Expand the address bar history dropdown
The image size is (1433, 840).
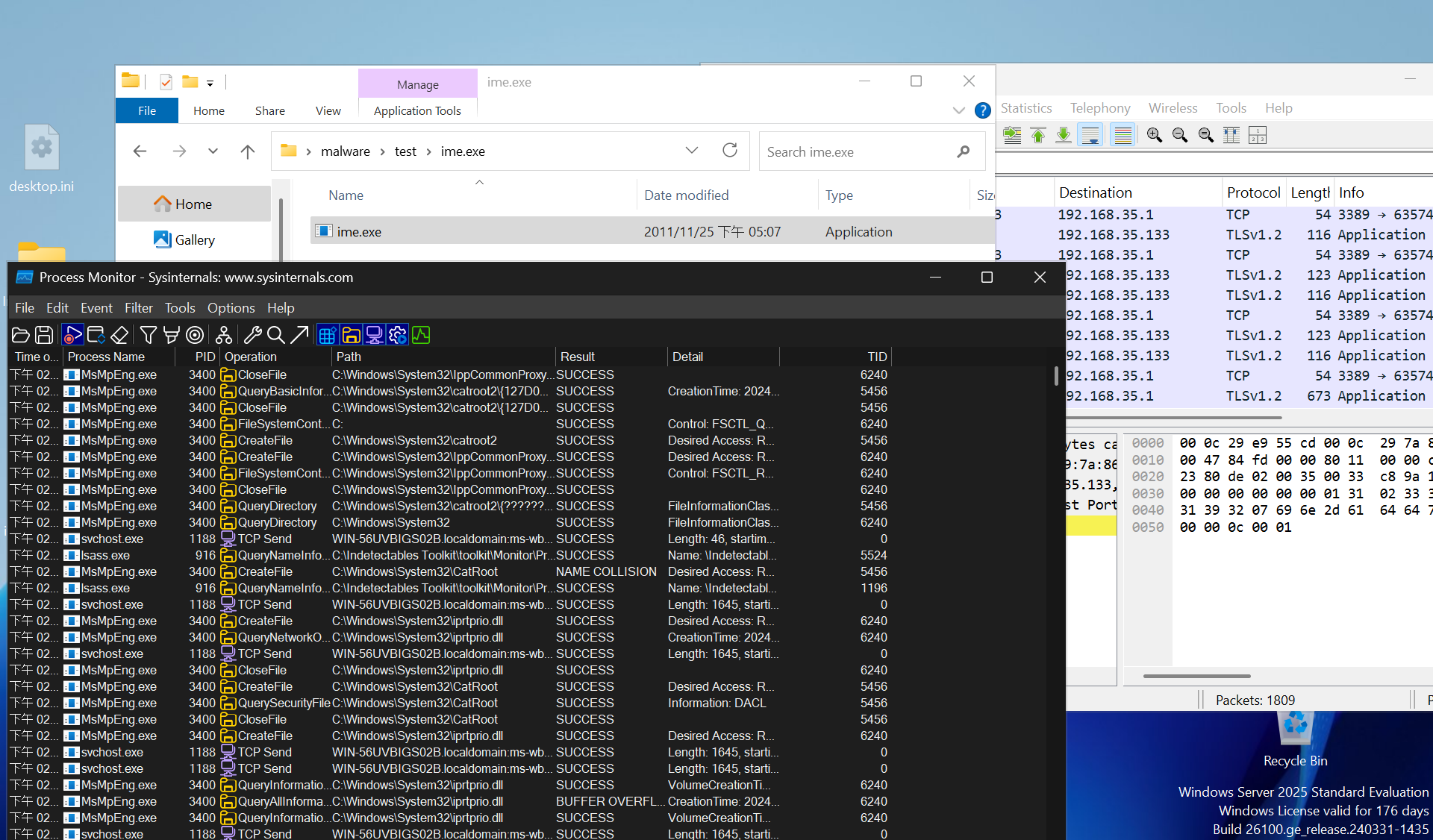[x=692, y=151]
